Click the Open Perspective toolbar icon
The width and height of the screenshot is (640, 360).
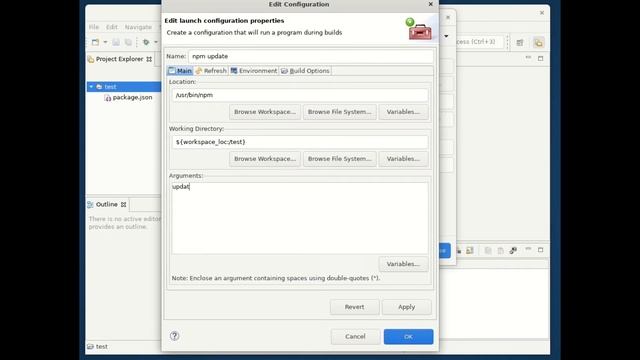click(x=520, y=42)
